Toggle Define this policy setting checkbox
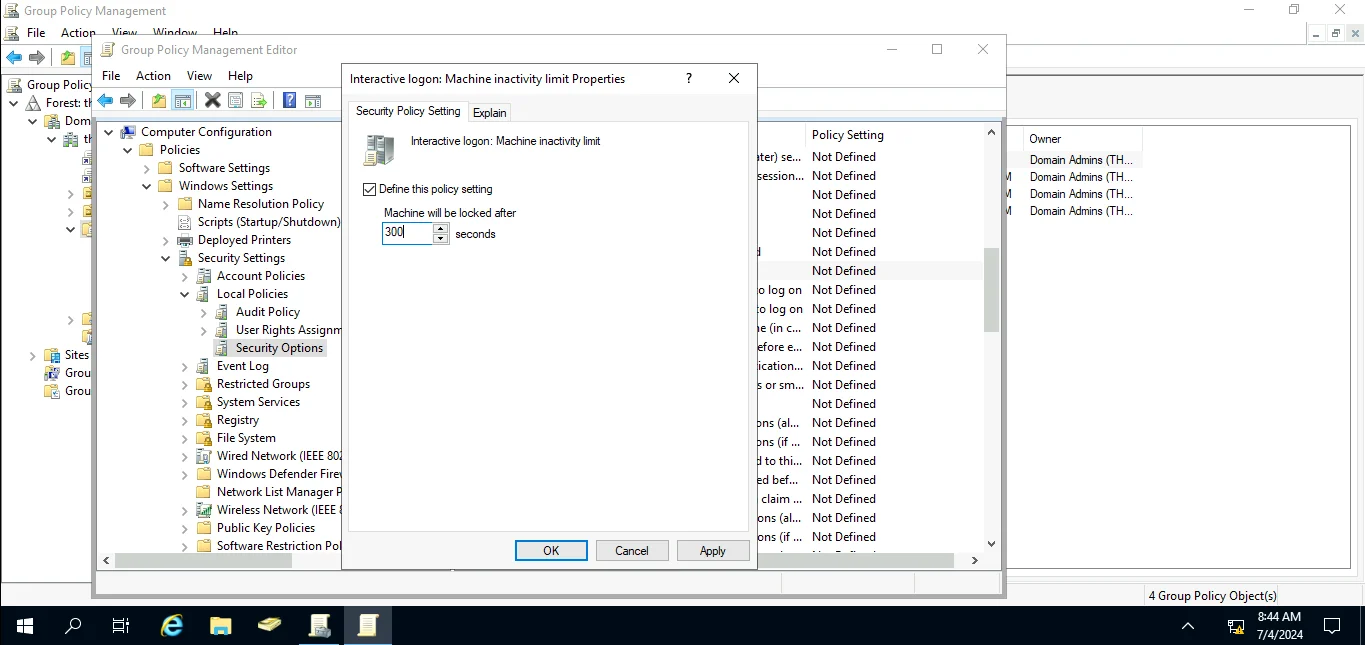 (369, 189)
